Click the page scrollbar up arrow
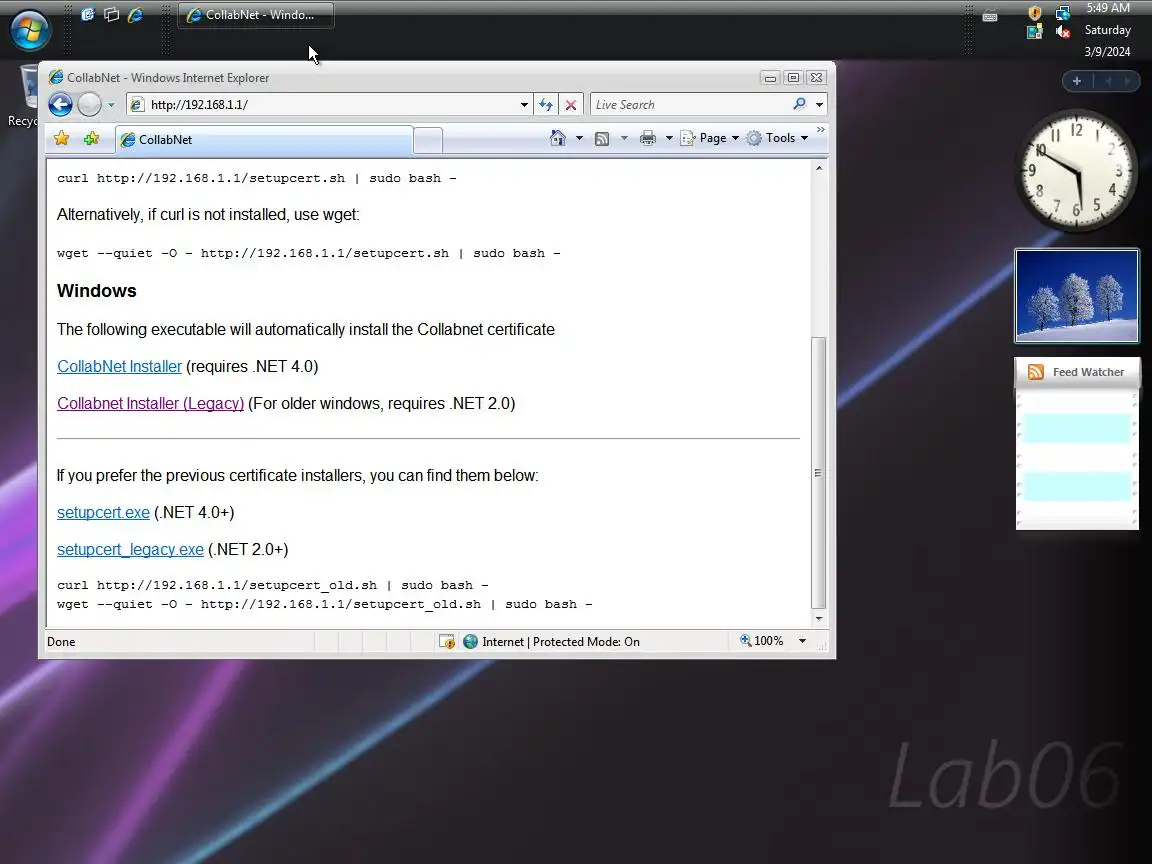 point(819,168)
